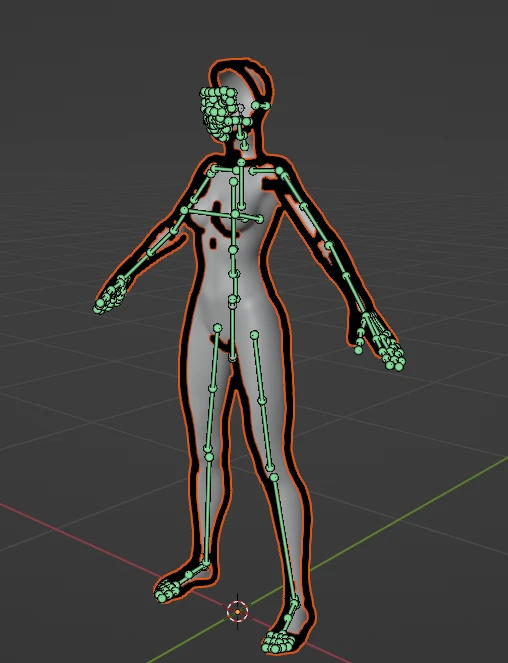Screen dimensions: 508x663
Task: Select the thigh bone on the screen-left leg
Action: coord(215,358)
